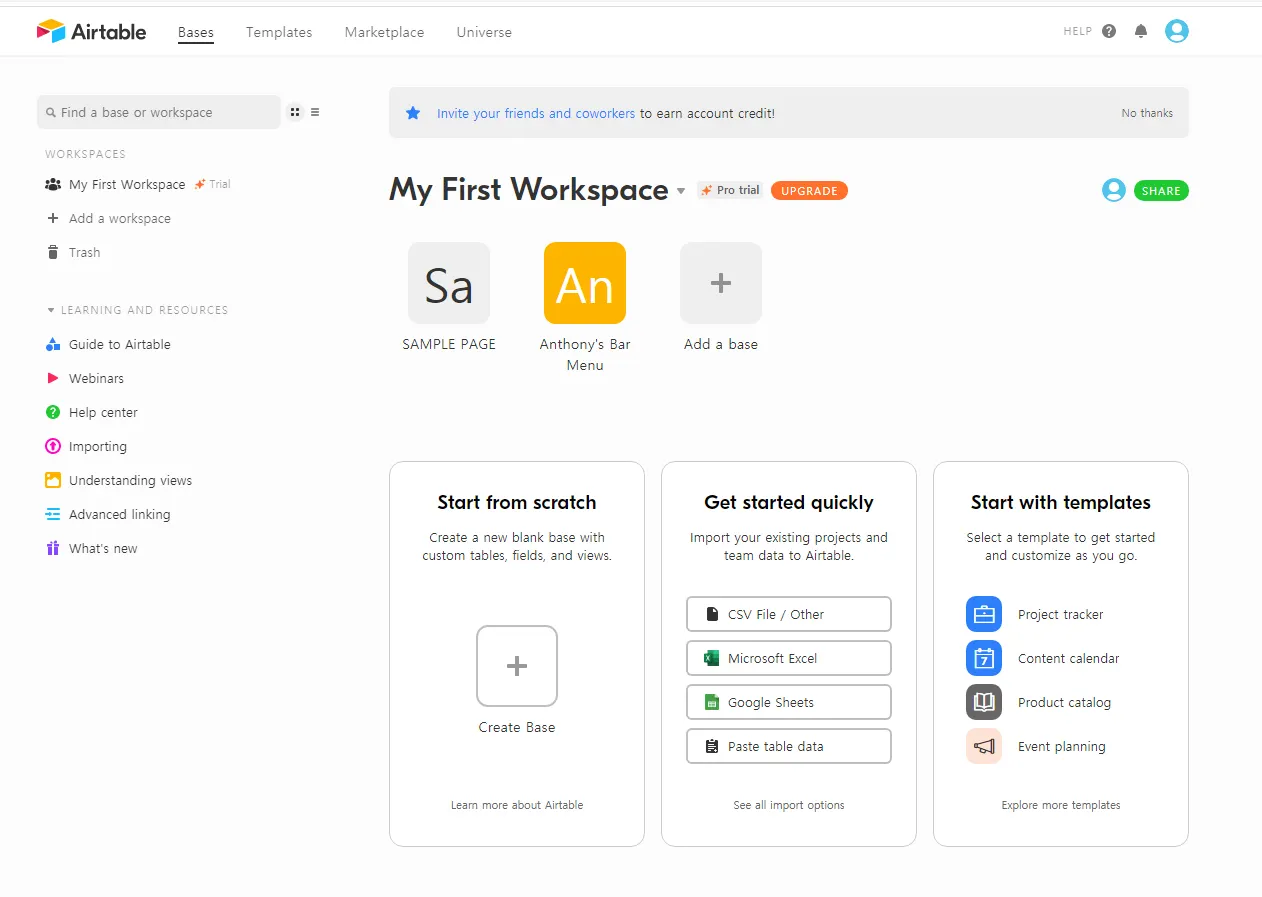Open the What's new text link

(x=103, y=548)
